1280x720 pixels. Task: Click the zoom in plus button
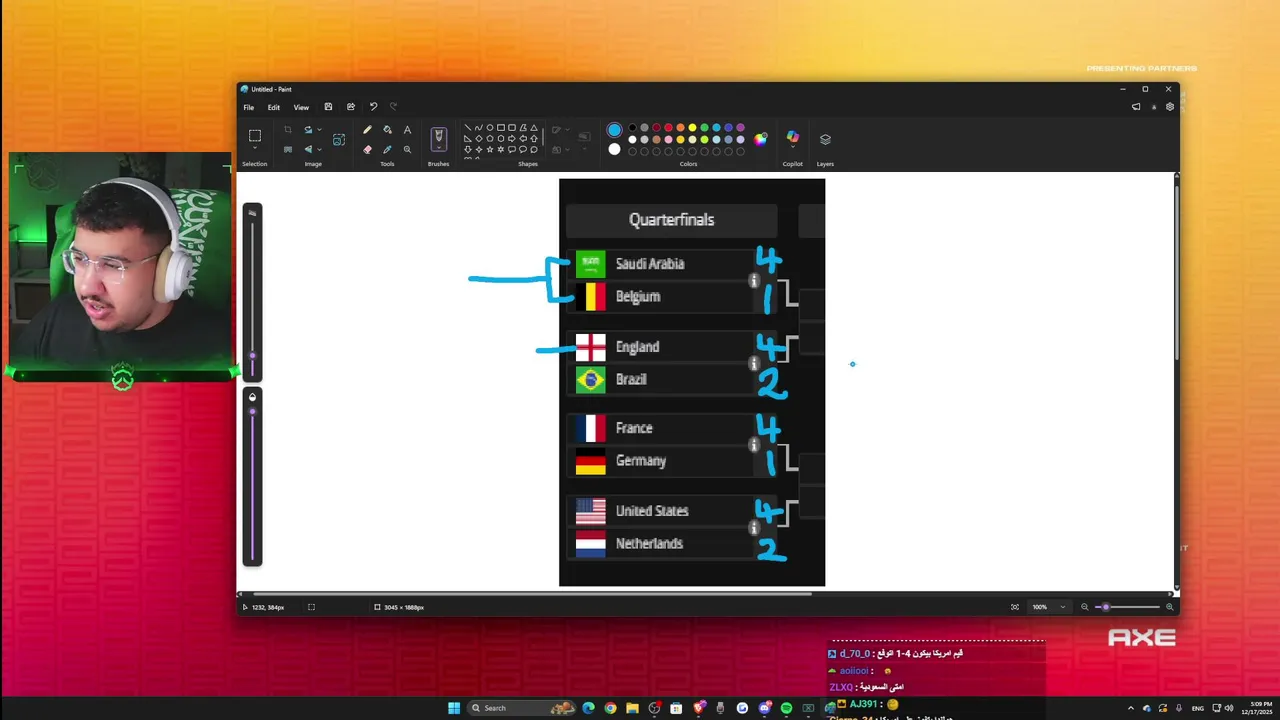click(1169, 607)
